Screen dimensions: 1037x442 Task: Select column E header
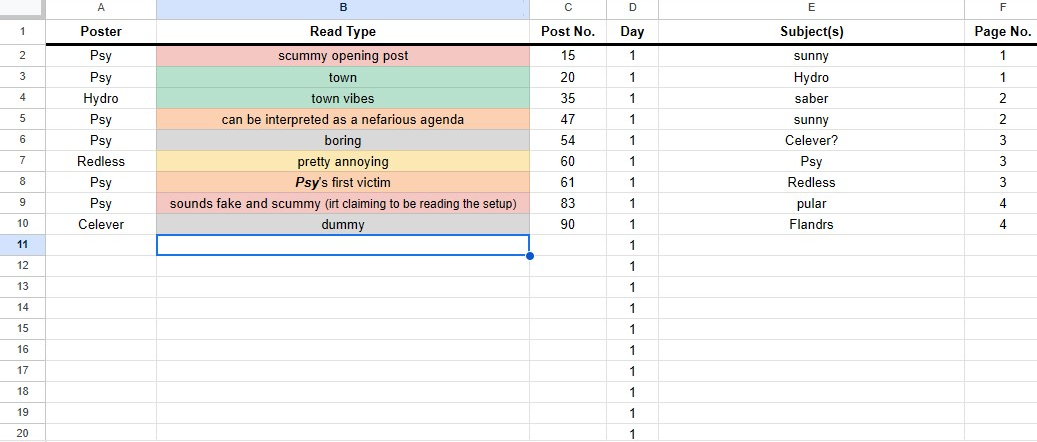click(x=811, y=9)
